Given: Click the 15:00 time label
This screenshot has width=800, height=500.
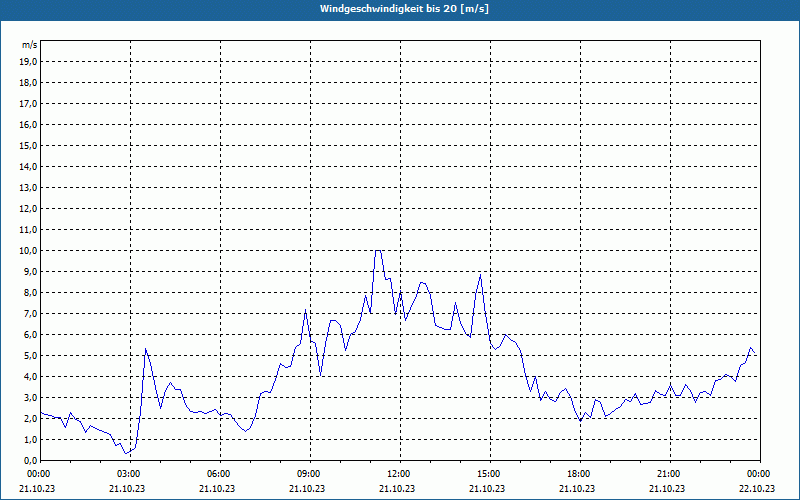Looking at the screenshot, I should click(x=487, y=474).
